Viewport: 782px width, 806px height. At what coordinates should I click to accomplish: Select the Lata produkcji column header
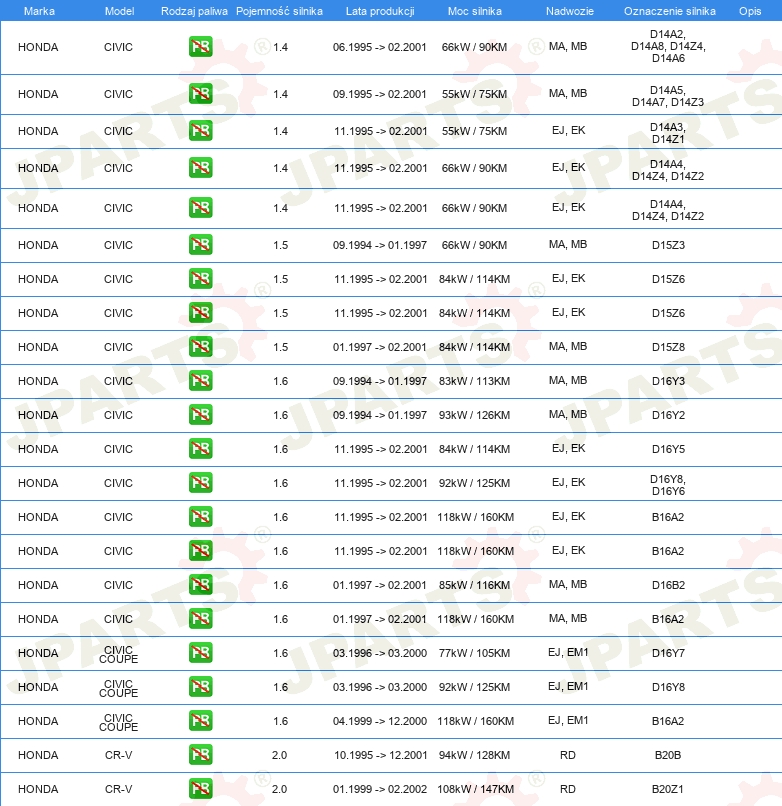pos(380,11)
